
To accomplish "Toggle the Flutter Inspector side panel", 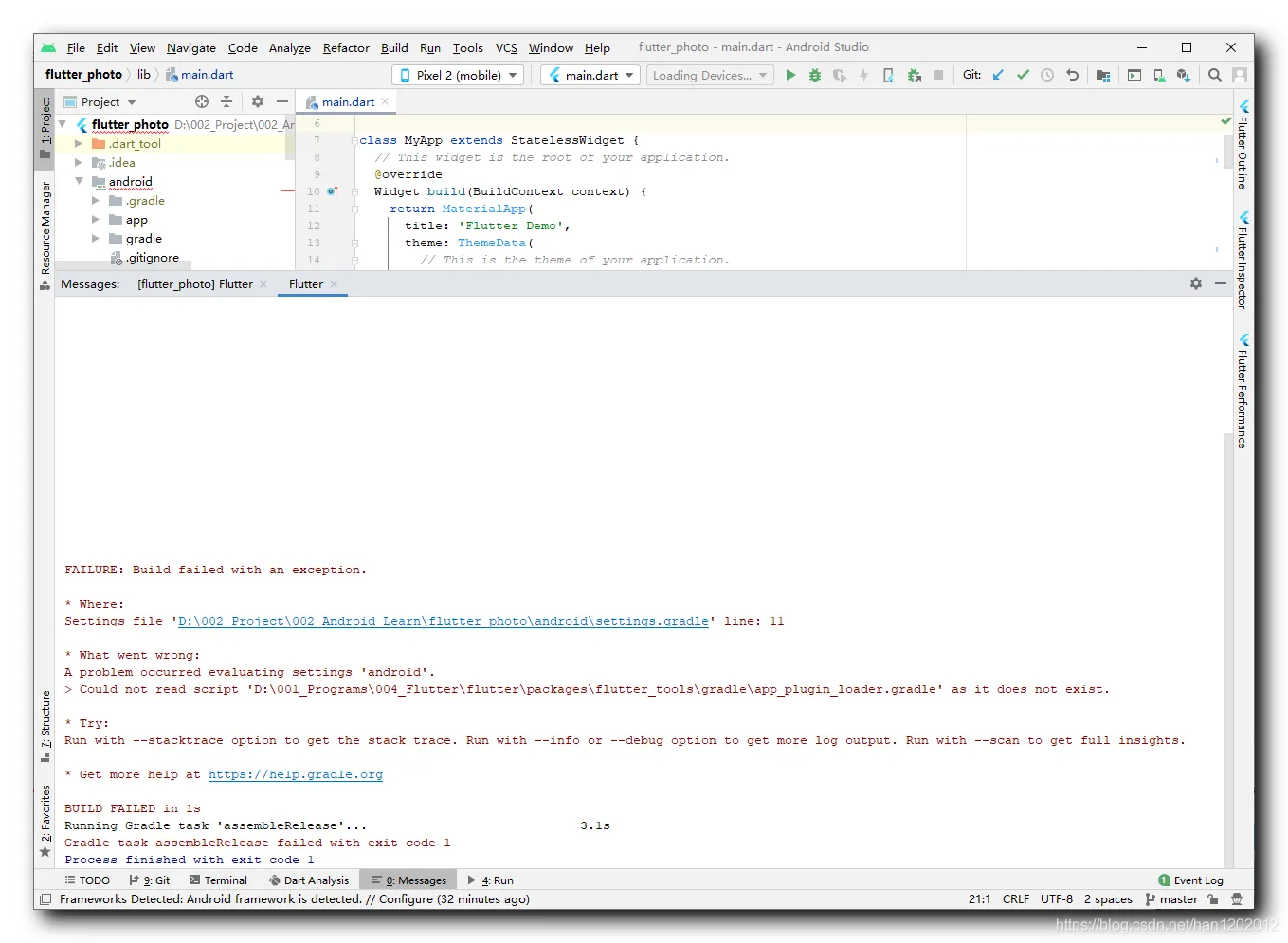I will (x=1243, y=260).
